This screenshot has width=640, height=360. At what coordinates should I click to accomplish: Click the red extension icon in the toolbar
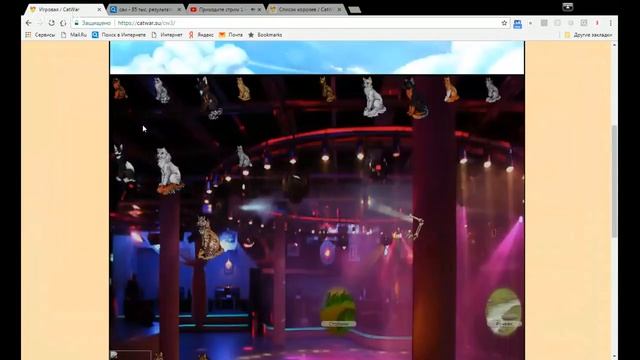(x=597, y=23)
